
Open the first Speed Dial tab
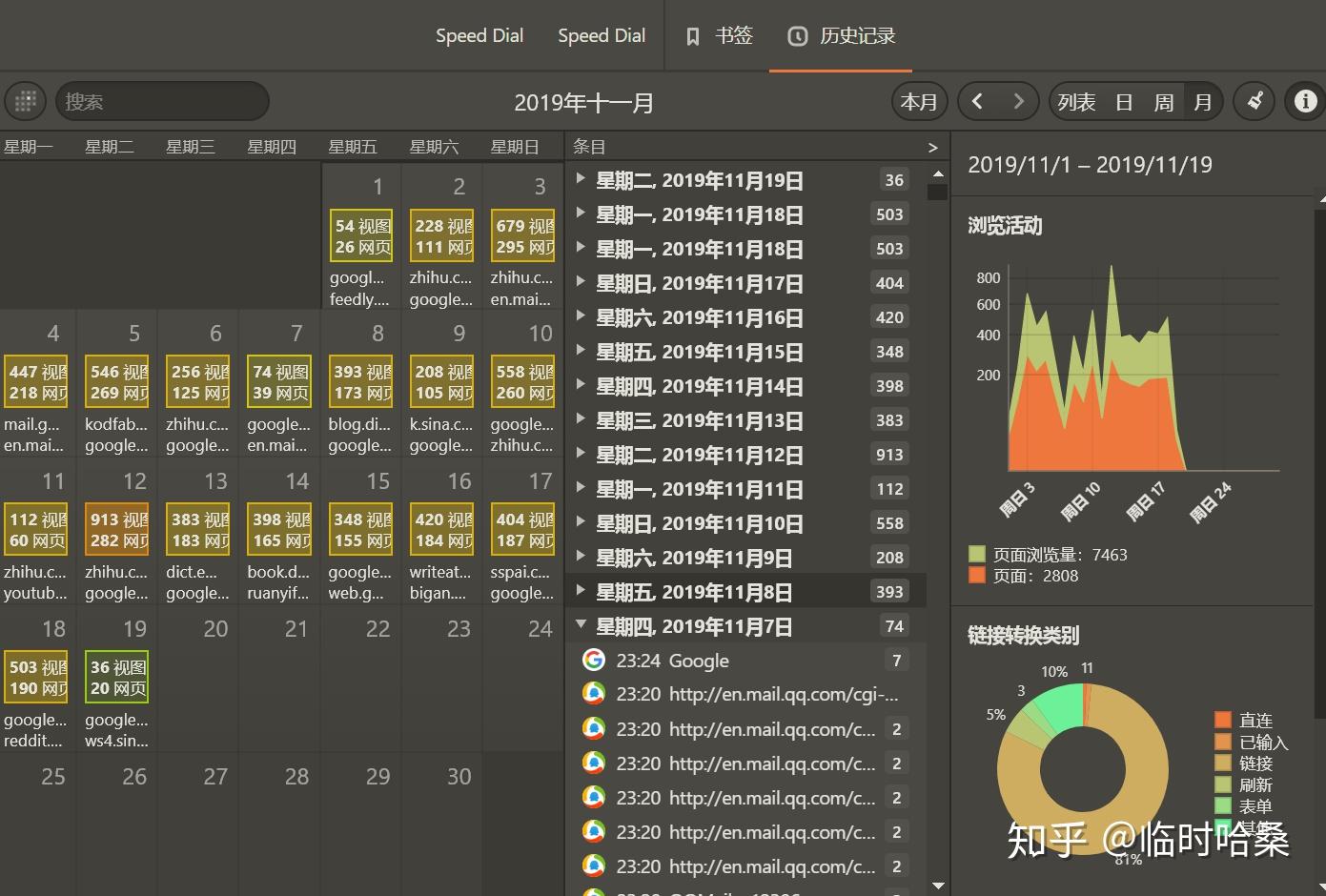point(479,36)
